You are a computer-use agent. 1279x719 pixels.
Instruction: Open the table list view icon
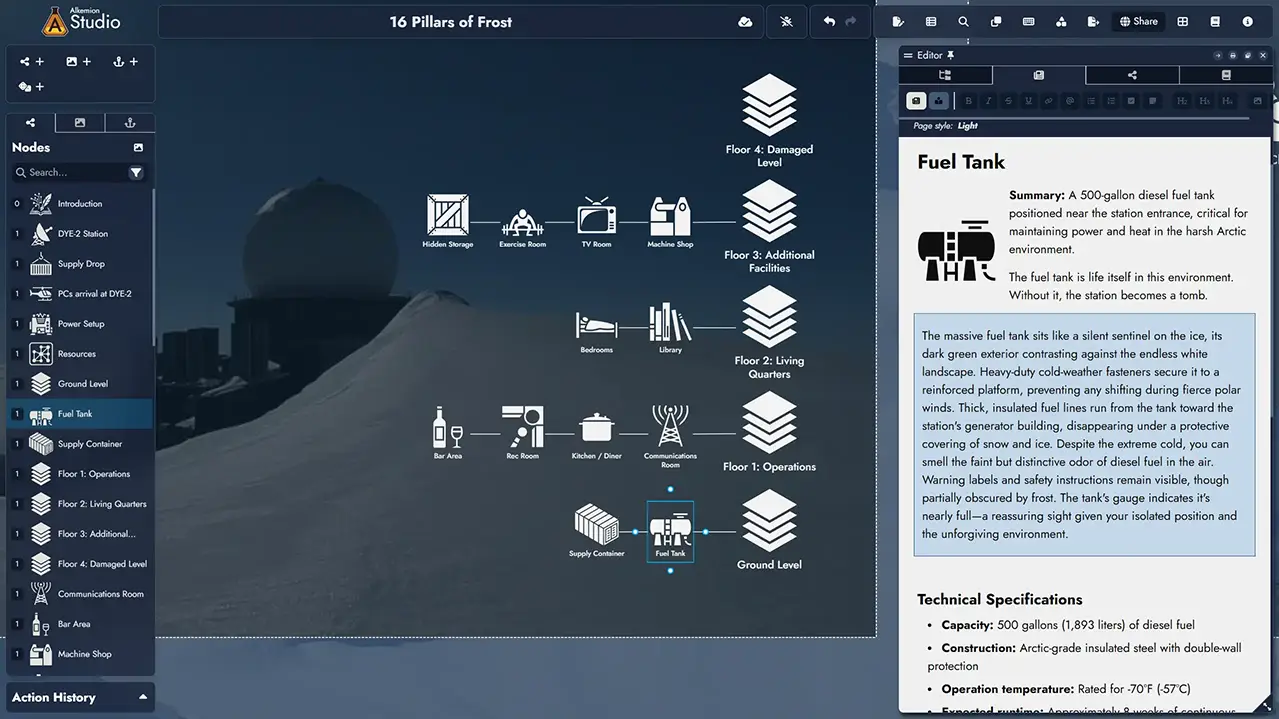931,21
